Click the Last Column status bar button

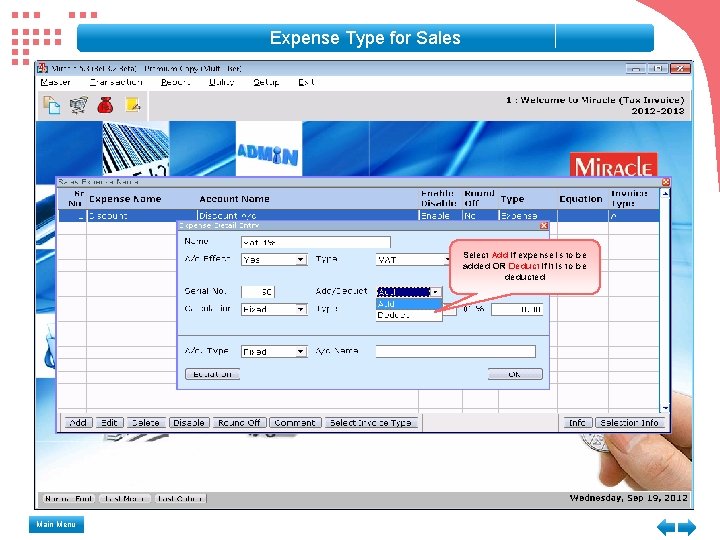[x=180, y=499]
